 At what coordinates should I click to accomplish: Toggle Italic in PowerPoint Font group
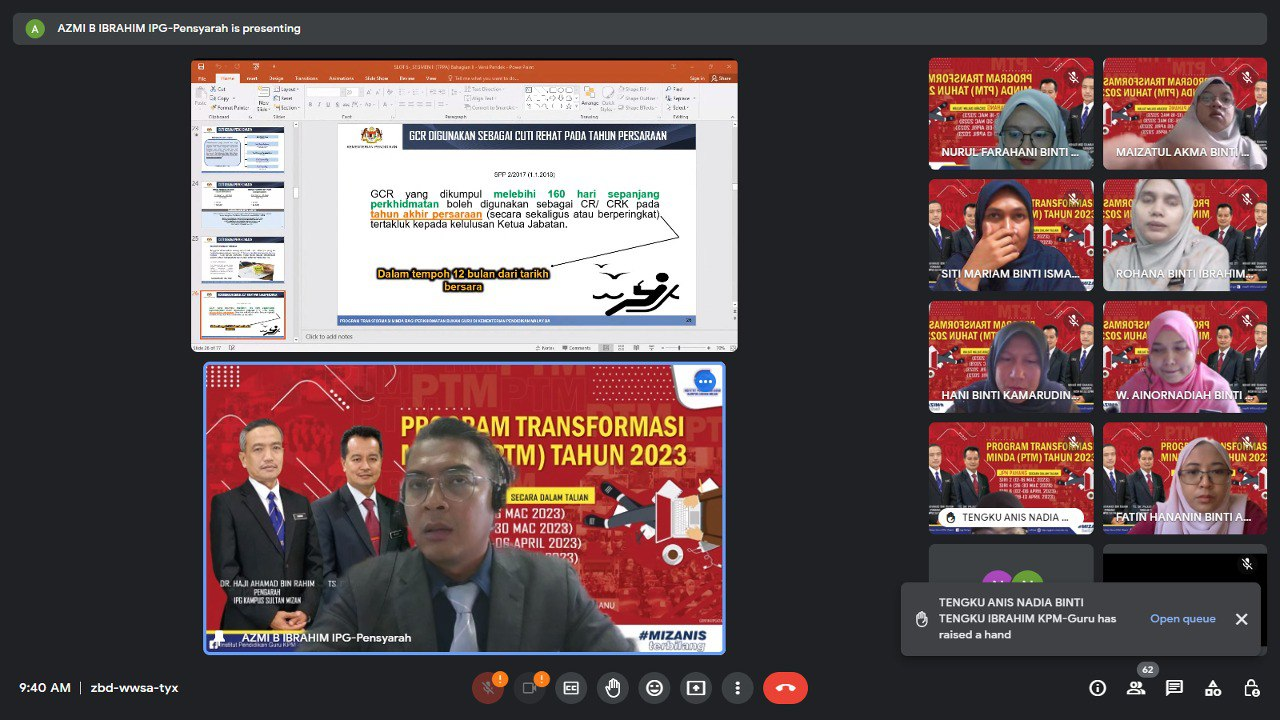[x=319, y=104]
